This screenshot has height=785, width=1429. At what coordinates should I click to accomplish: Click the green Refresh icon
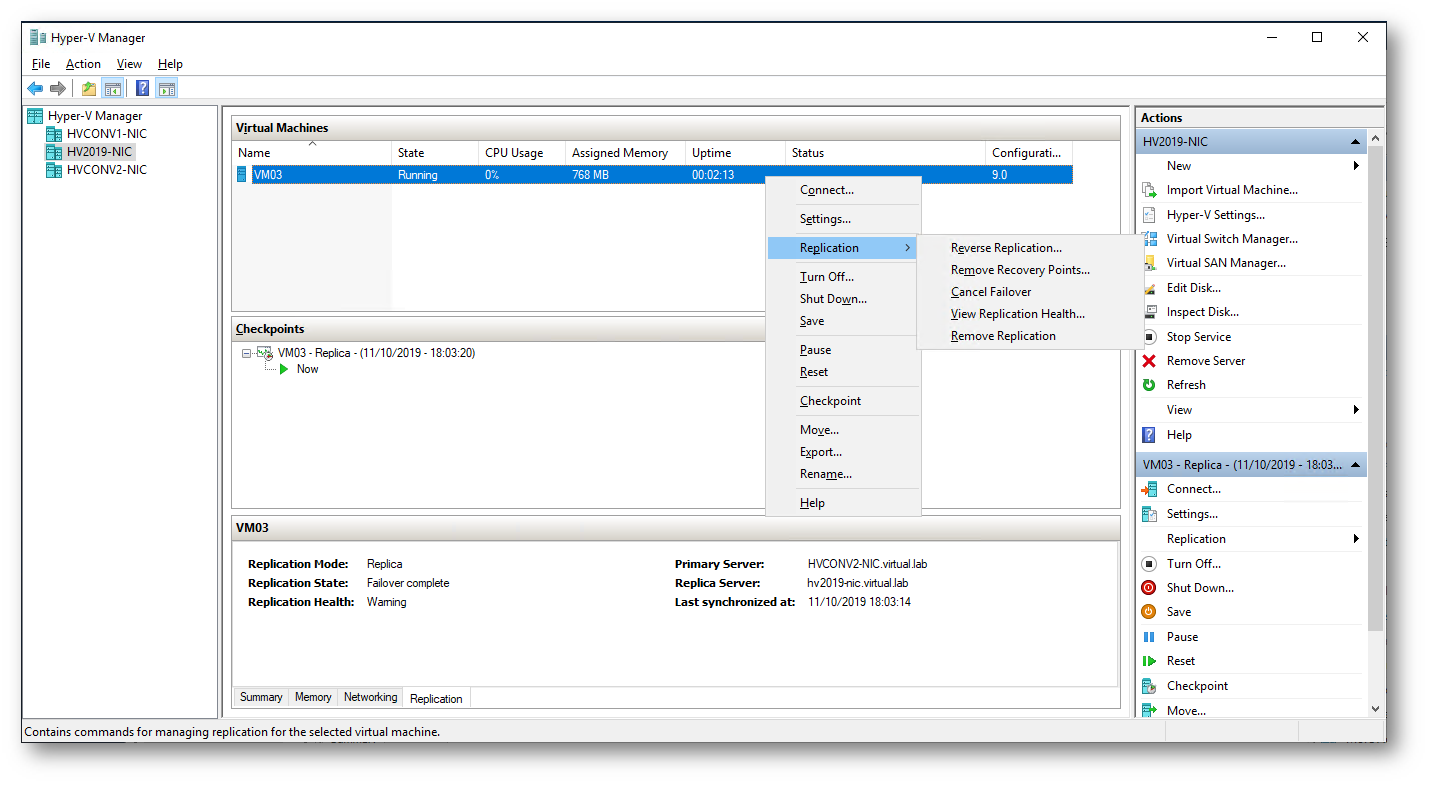[x=1149, y=385]
